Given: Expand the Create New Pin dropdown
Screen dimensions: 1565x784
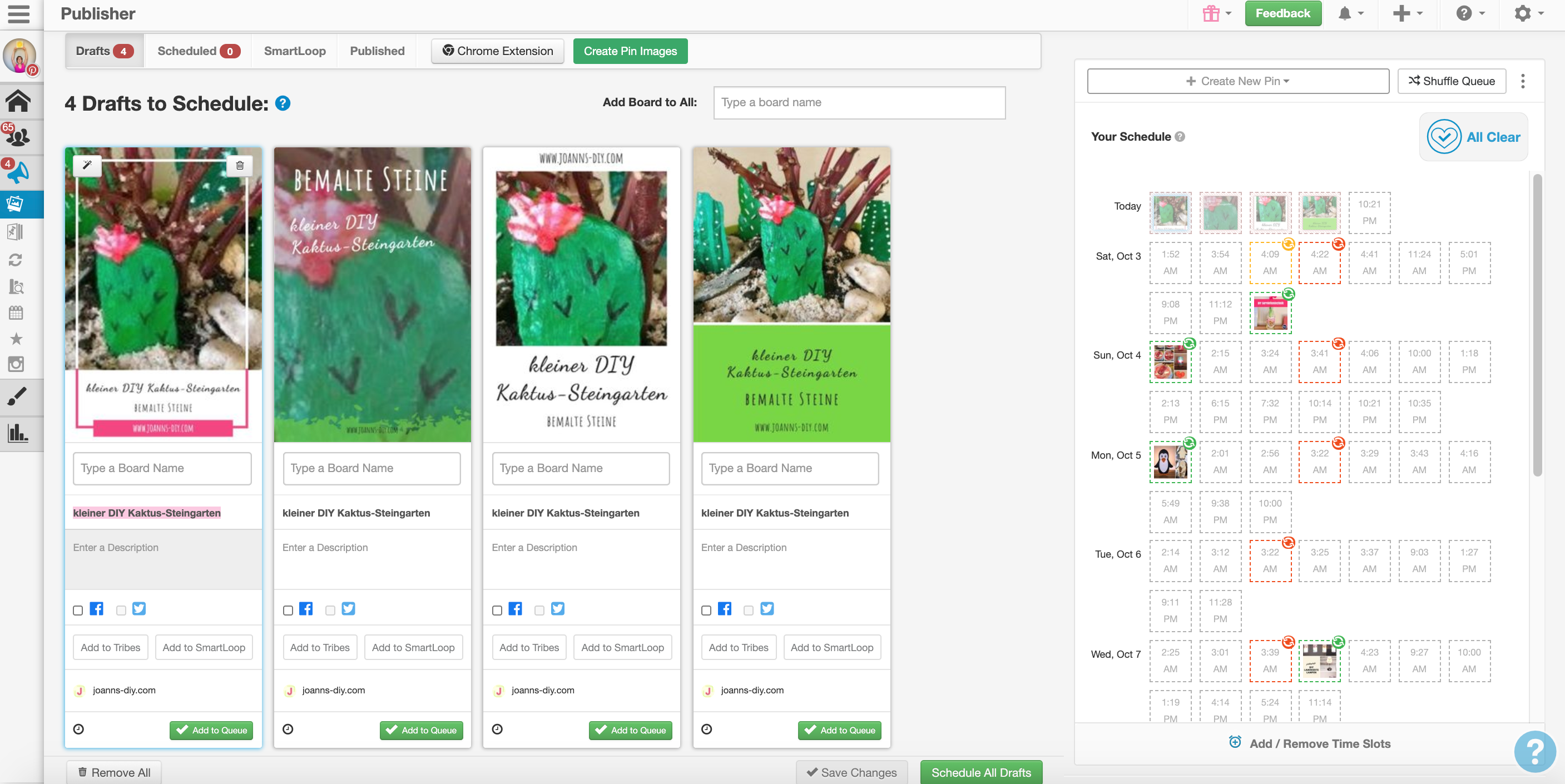Looking at the screenshot, I should [1237, 81].
